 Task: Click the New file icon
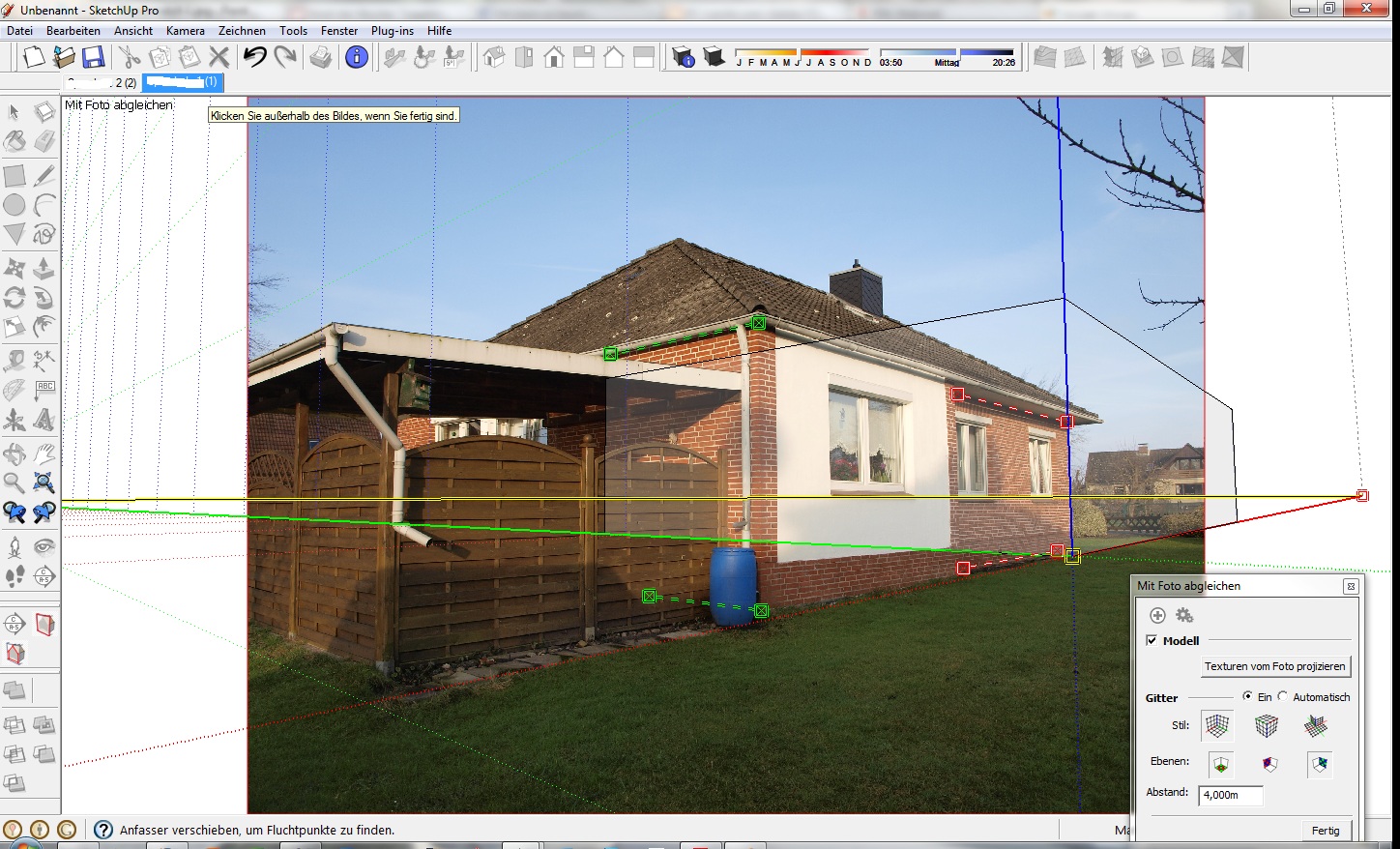34,57
